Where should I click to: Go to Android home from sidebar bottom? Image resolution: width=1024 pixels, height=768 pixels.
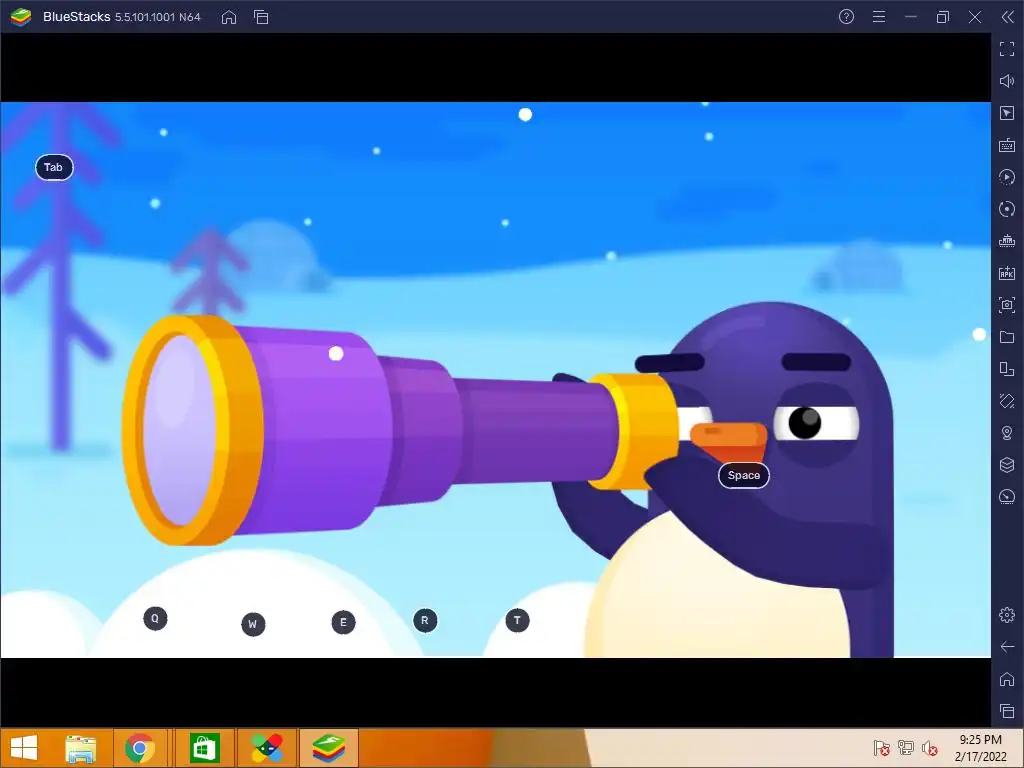point(1007,679)
